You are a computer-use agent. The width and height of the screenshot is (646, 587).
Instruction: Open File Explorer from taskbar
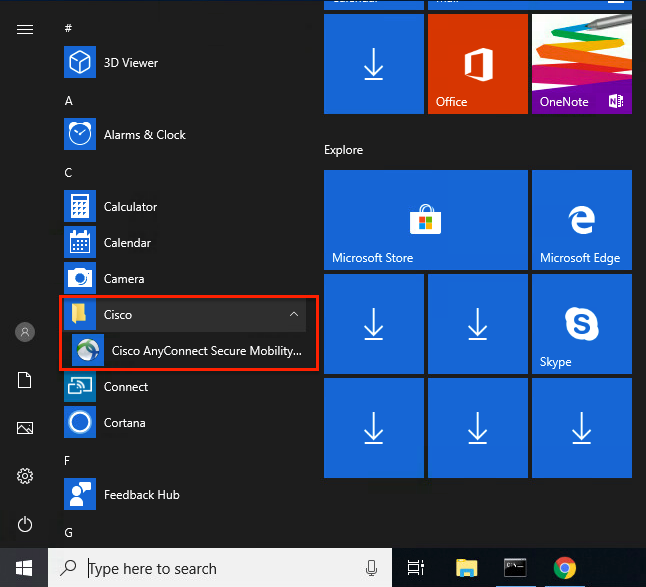point(466,568)
